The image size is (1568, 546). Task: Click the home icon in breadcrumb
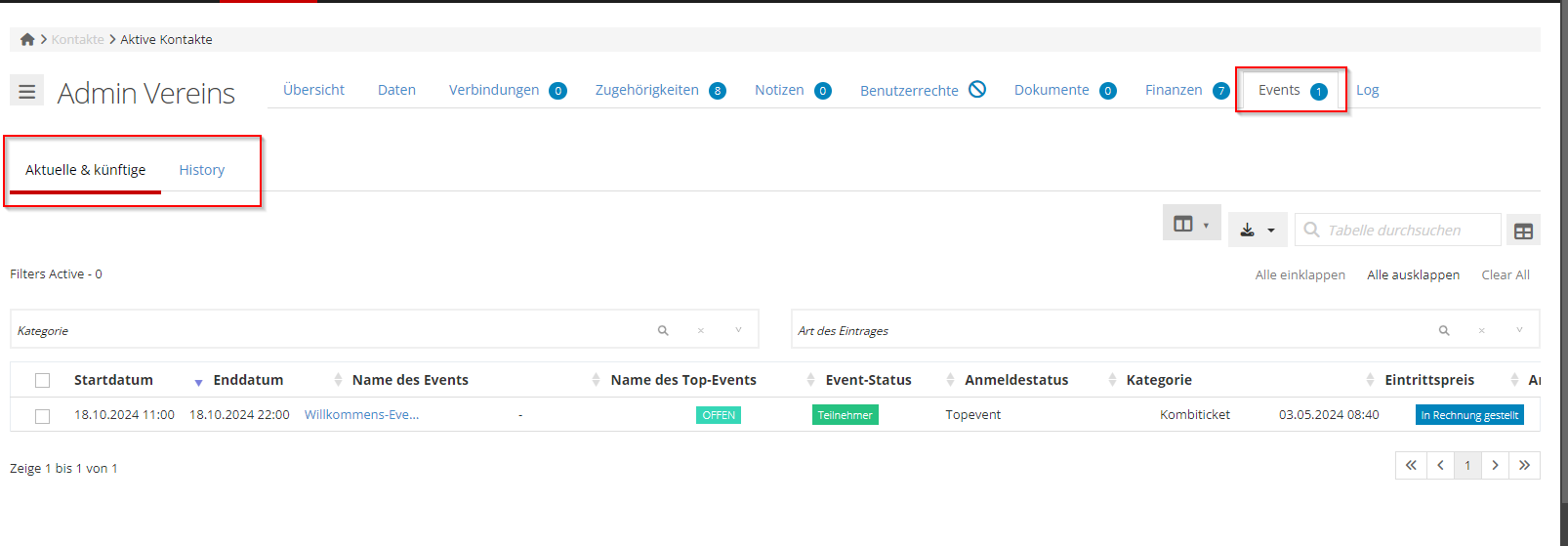[x=27, y=39]
